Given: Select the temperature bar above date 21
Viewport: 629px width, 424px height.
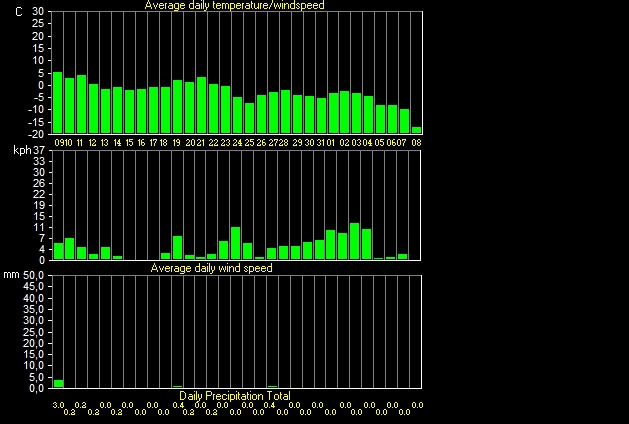Looking at the screenshot, I should 201,105.
